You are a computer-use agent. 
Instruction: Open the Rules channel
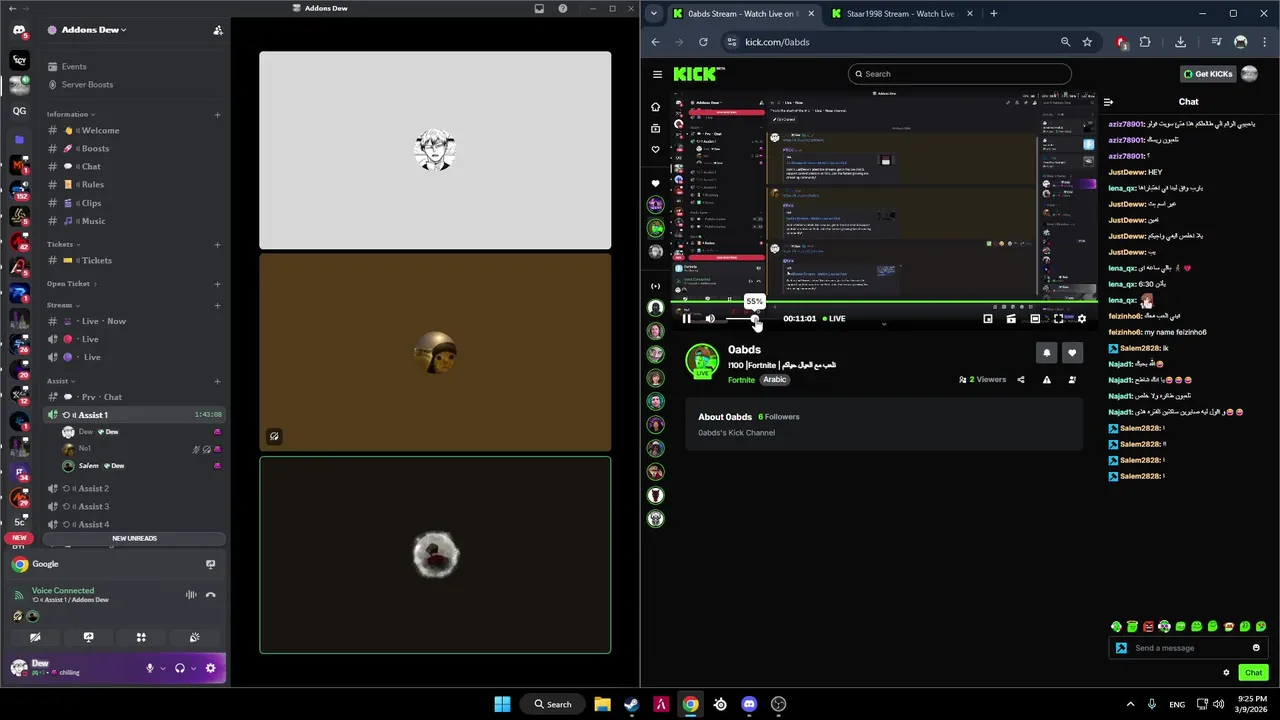point(133,184)
